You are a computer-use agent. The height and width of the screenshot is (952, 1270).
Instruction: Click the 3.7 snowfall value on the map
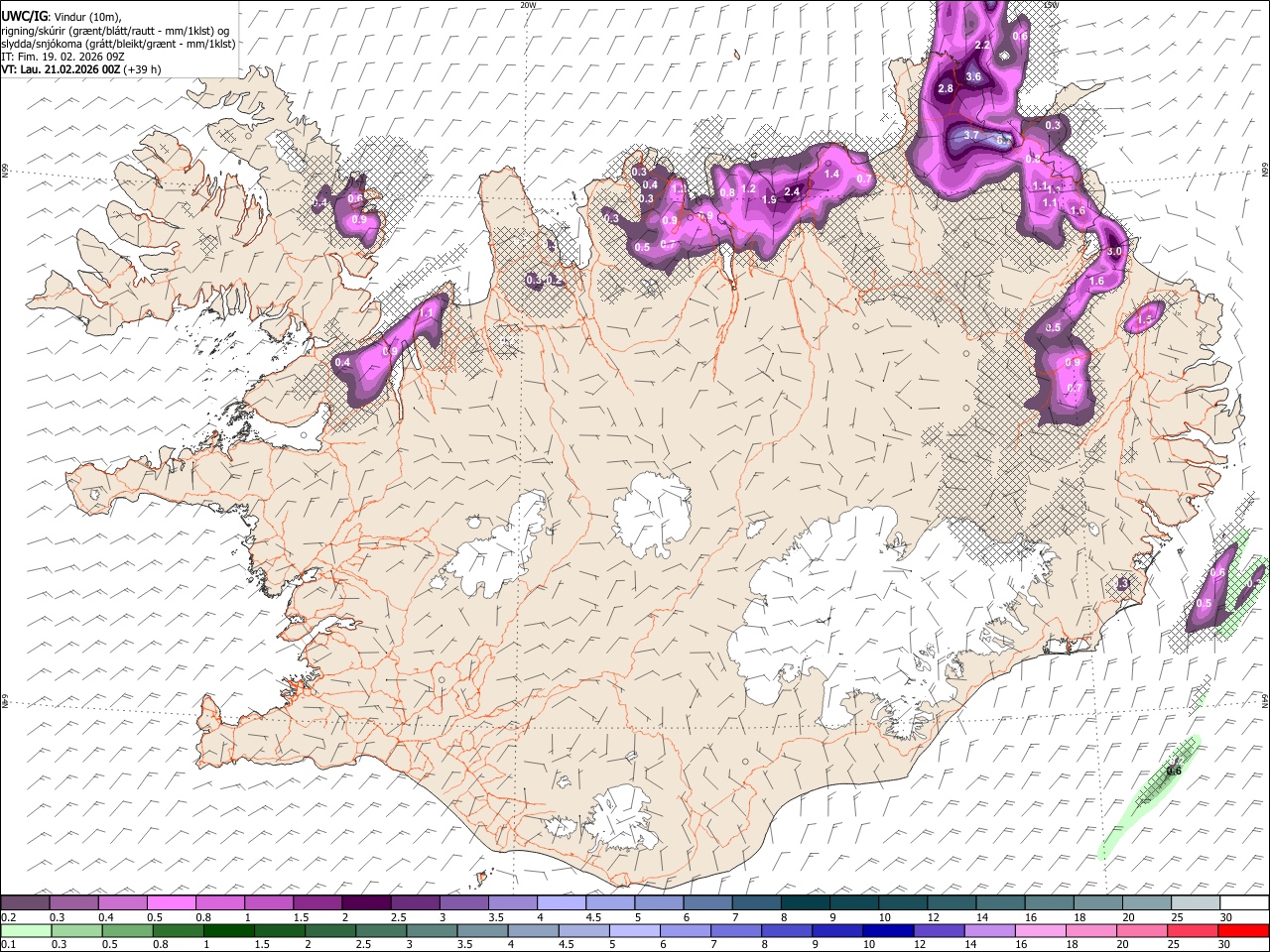[x=971, y=136]
